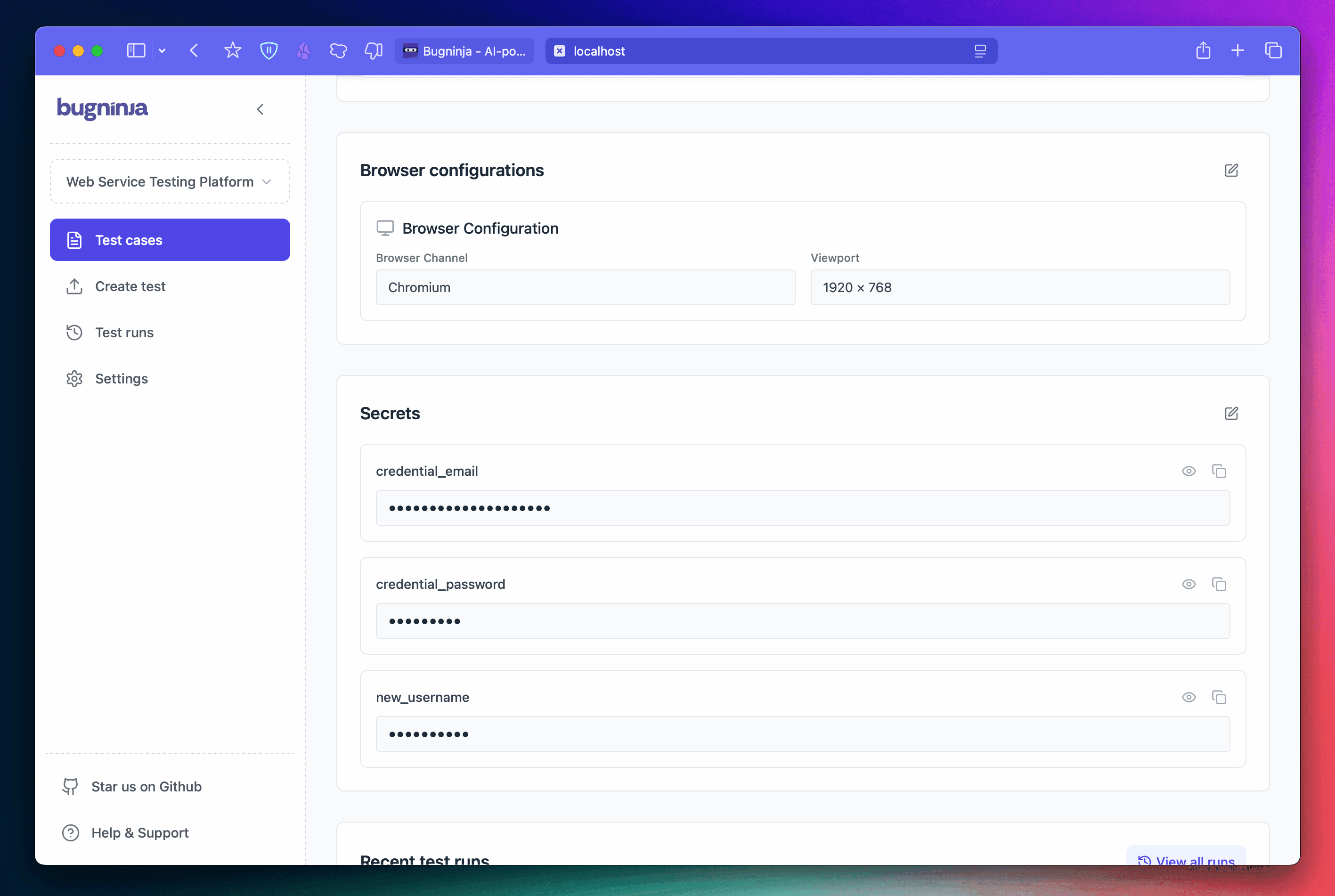Edit Browser configurations with pencil icon
This screenshot has width=1335, height=896.
1231,170
